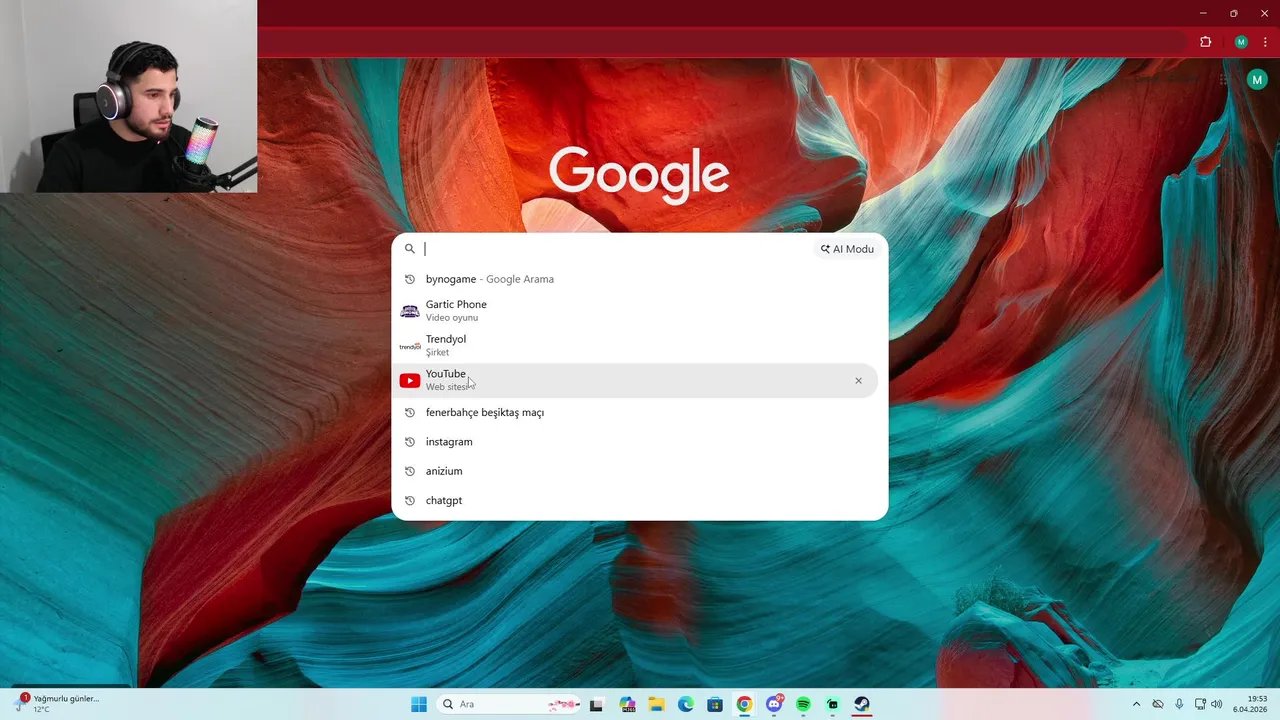The width and height of the screenshot is (1280, 720).
Task: Open Microsoft Store from the taskbar
Action: click(715, 704)
